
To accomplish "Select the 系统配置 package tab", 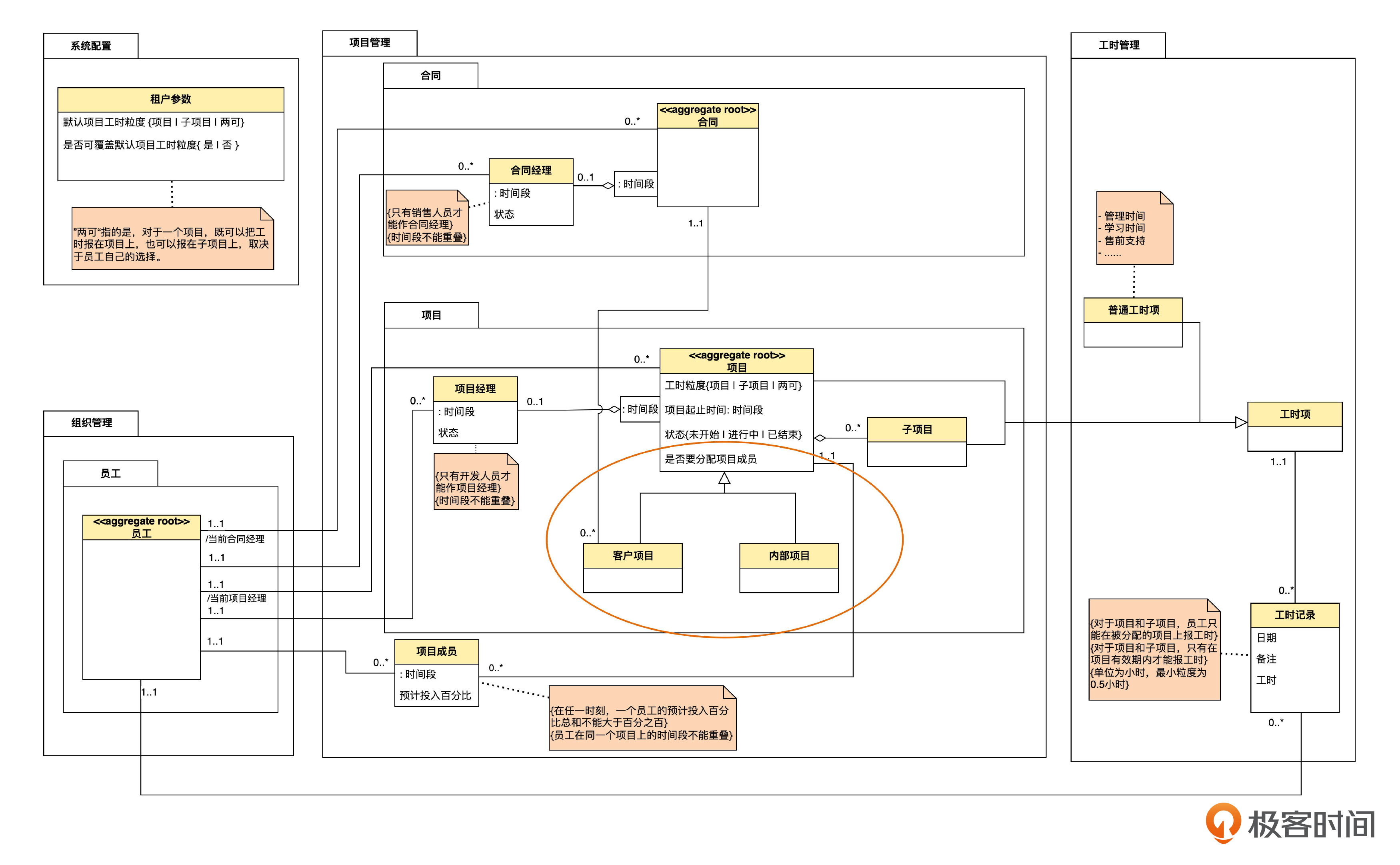I will (91, 46).
